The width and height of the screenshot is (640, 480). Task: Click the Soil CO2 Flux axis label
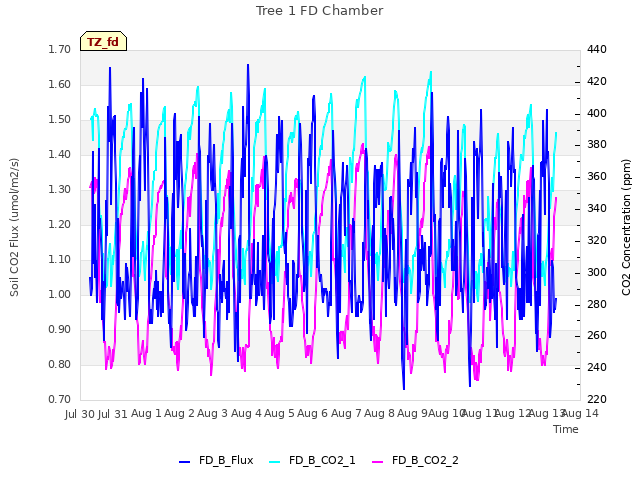(14, 227)
